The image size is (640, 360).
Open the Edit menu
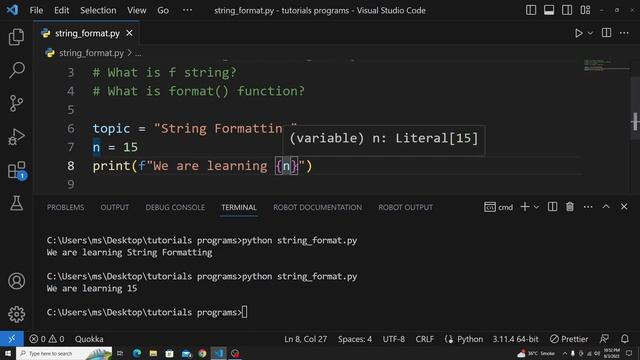click(x=62, y=10)
